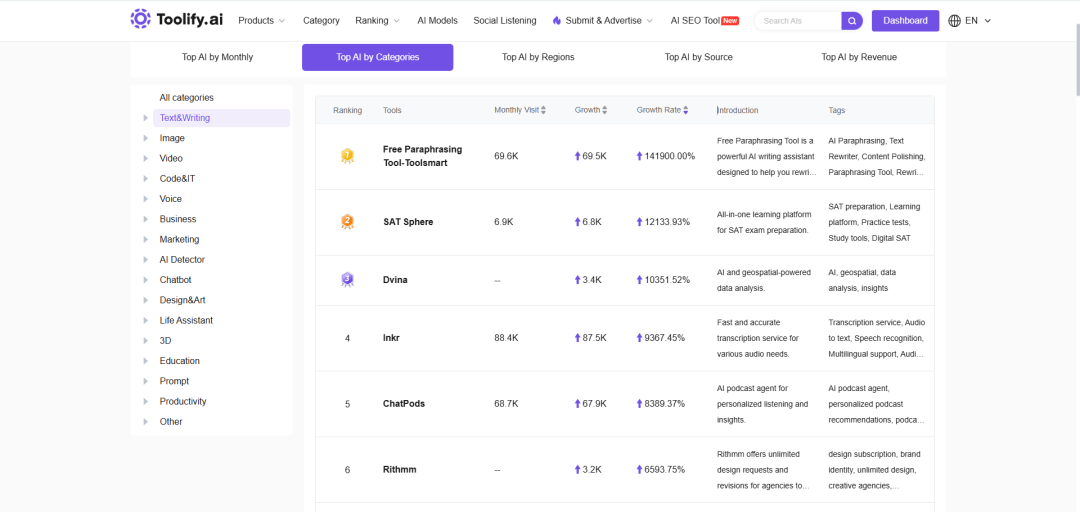Switch to Top AI by Monthly tab
The width and height of the screenshot is (1080, 512).
click(218, 57)
